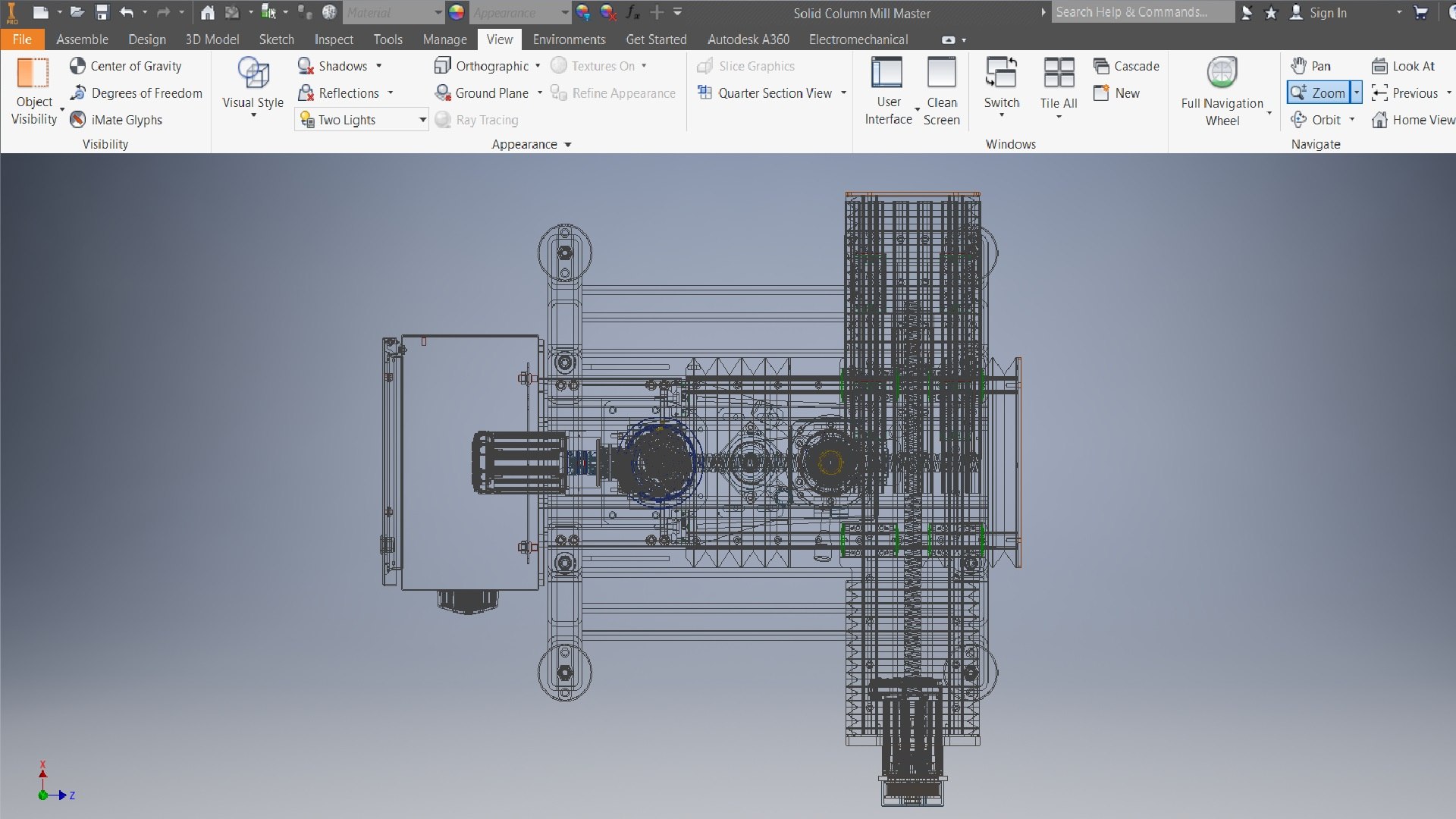1456x819 pixels.
Task: Open the Material selection box
Action: [393, 12]
